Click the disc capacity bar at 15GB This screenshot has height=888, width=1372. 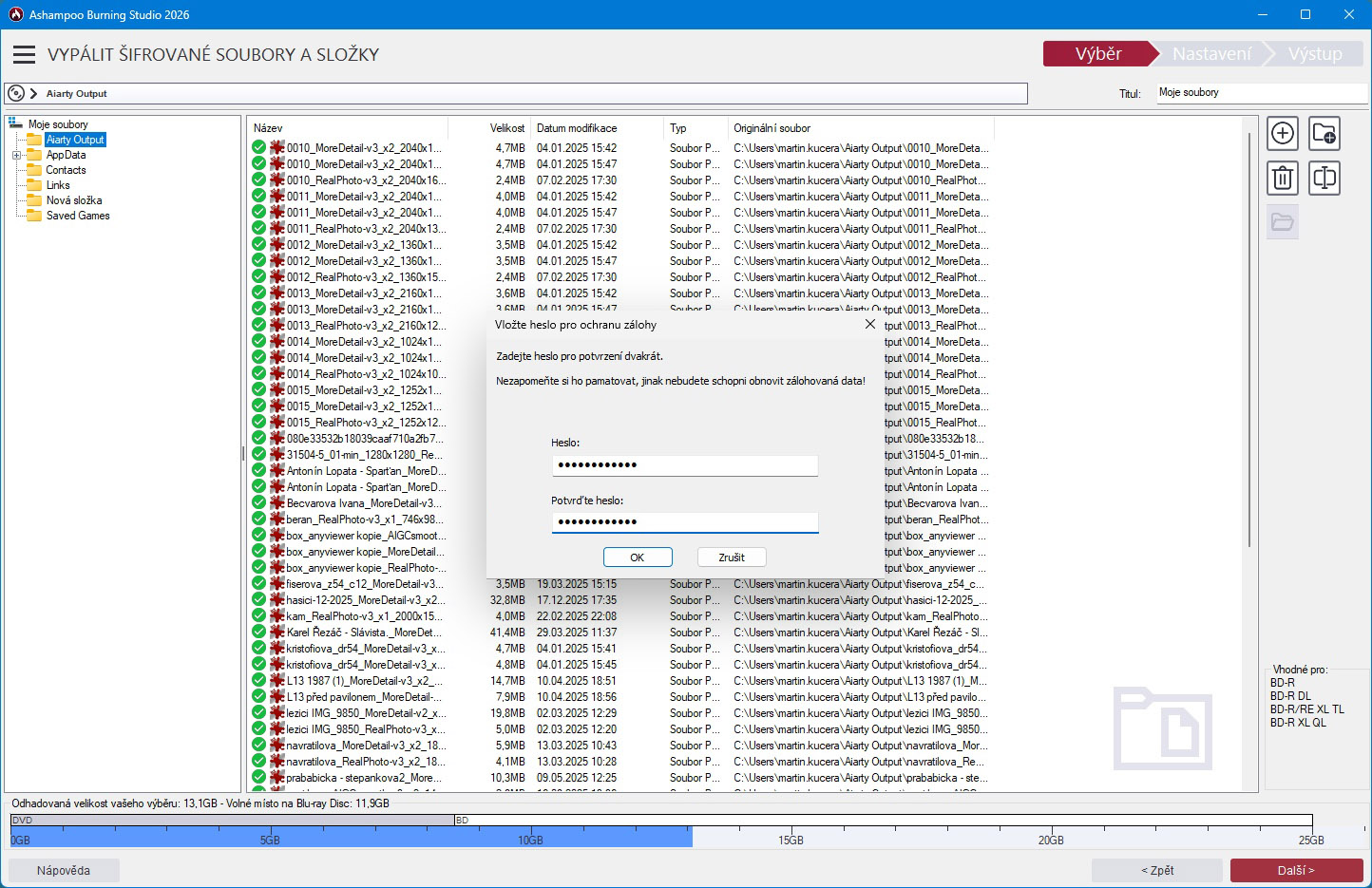coord(791,836)
